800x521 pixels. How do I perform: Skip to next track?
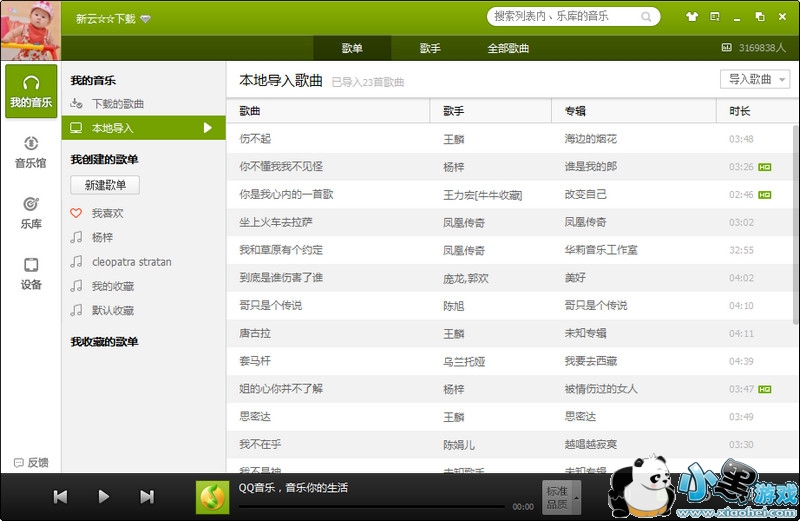pyautogui.click(x=147, y=497)
